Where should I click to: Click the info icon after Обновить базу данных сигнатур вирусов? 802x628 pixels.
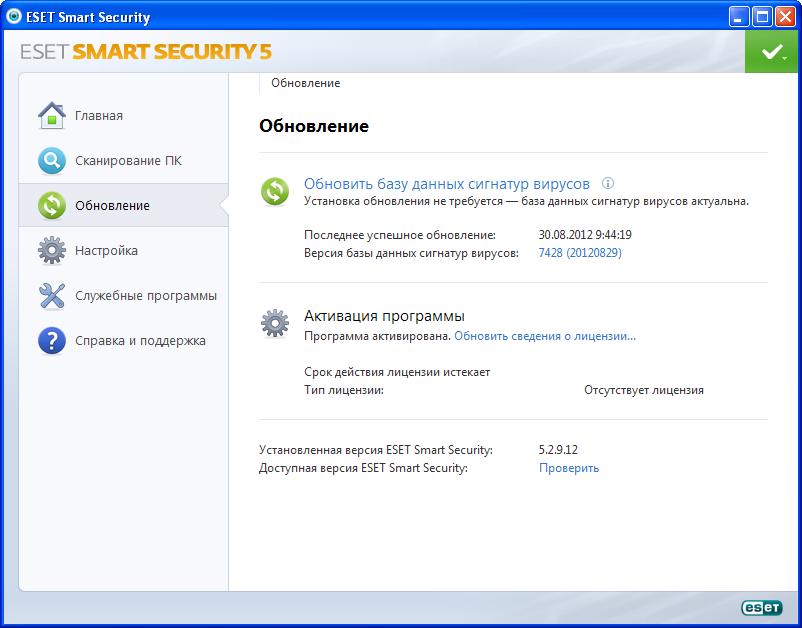pyautogui.click(x=608, y=183)
